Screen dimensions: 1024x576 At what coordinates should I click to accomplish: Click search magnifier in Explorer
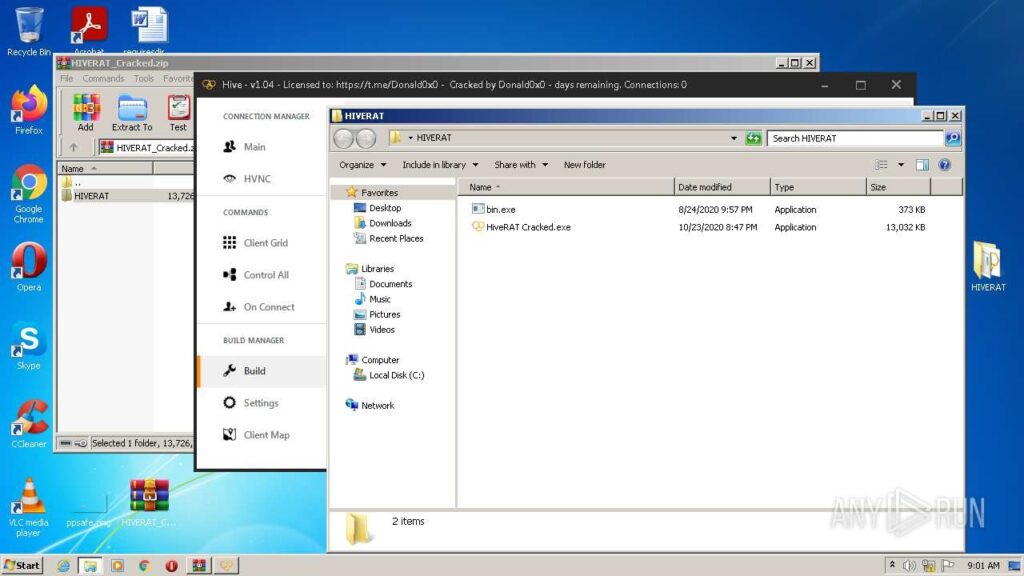952,138
